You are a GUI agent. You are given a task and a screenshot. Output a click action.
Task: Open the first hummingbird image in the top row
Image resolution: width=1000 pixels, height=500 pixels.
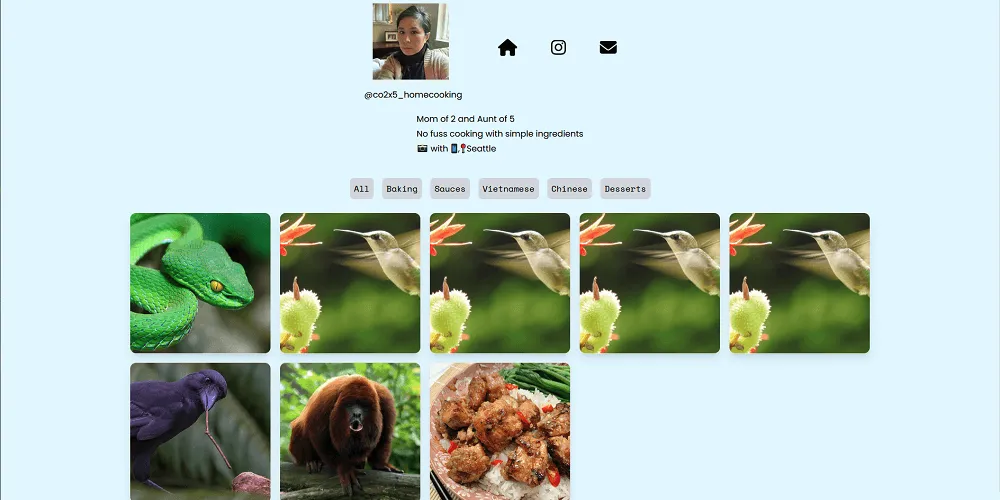pos(350,283)
